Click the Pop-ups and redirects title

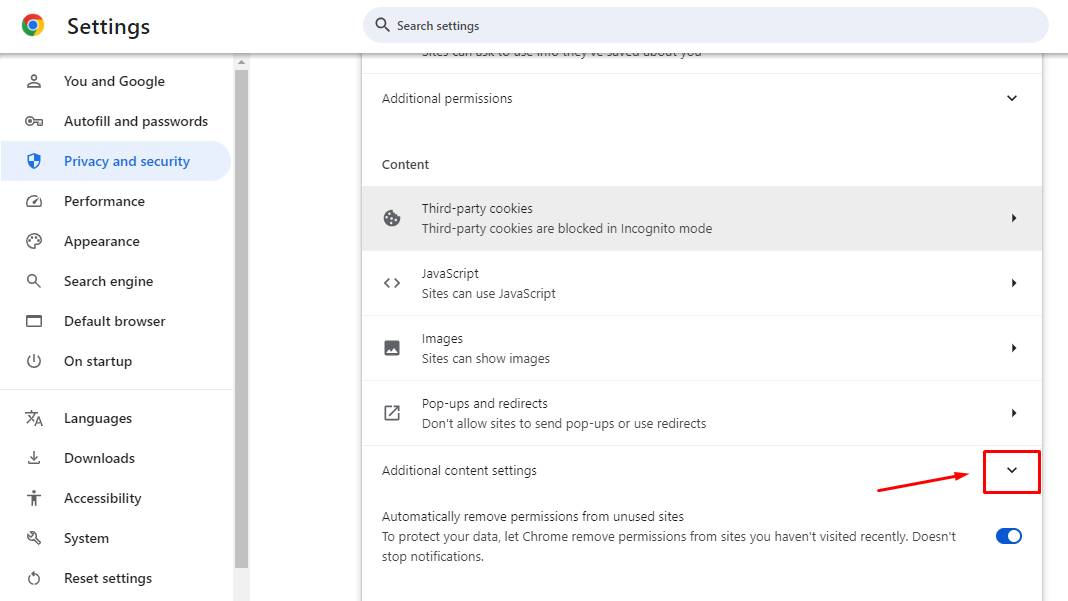pyautogui.click(x=484, y=403)
